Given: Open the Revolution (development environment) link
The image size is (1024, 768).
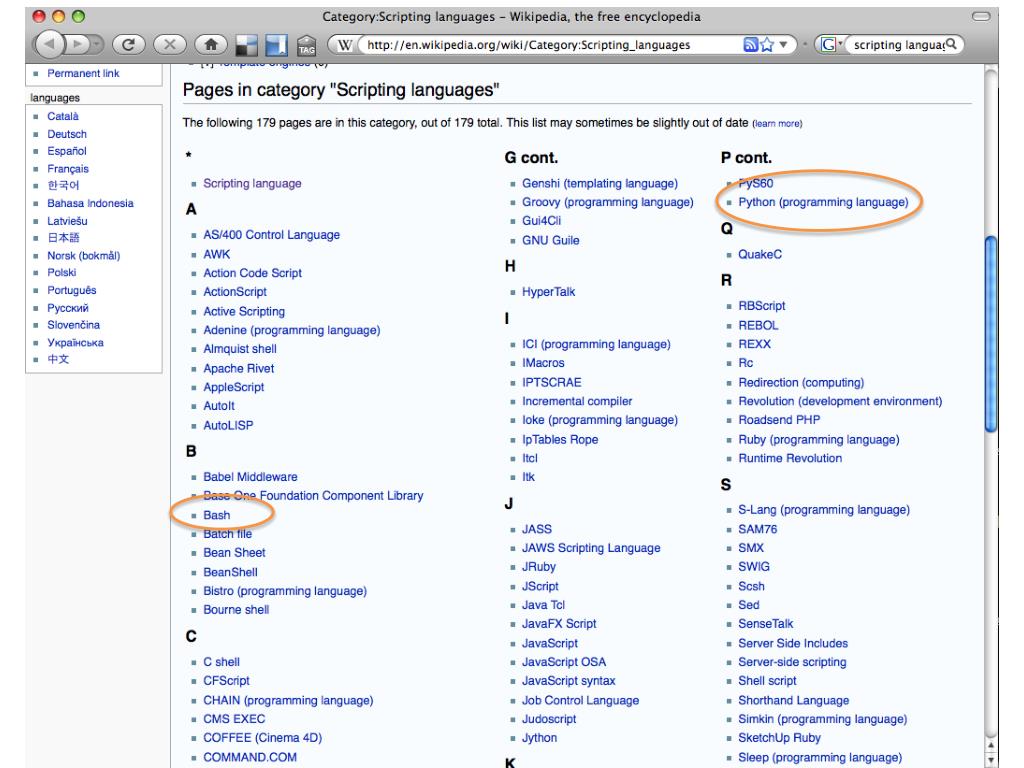Looking at the screenshot, I should click(x=840, y=401).
